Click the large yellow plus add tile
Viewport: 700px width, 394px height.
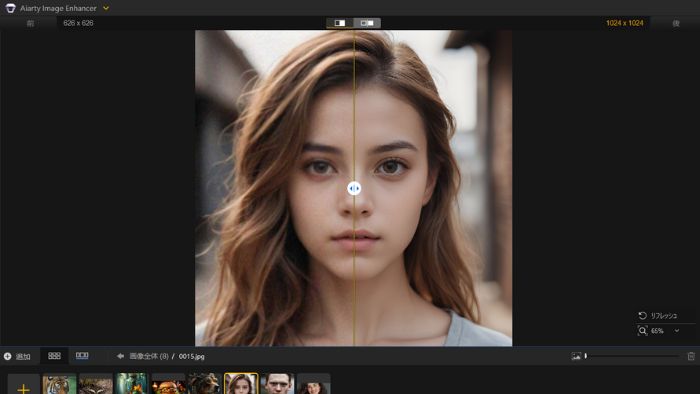pos(23,384)
